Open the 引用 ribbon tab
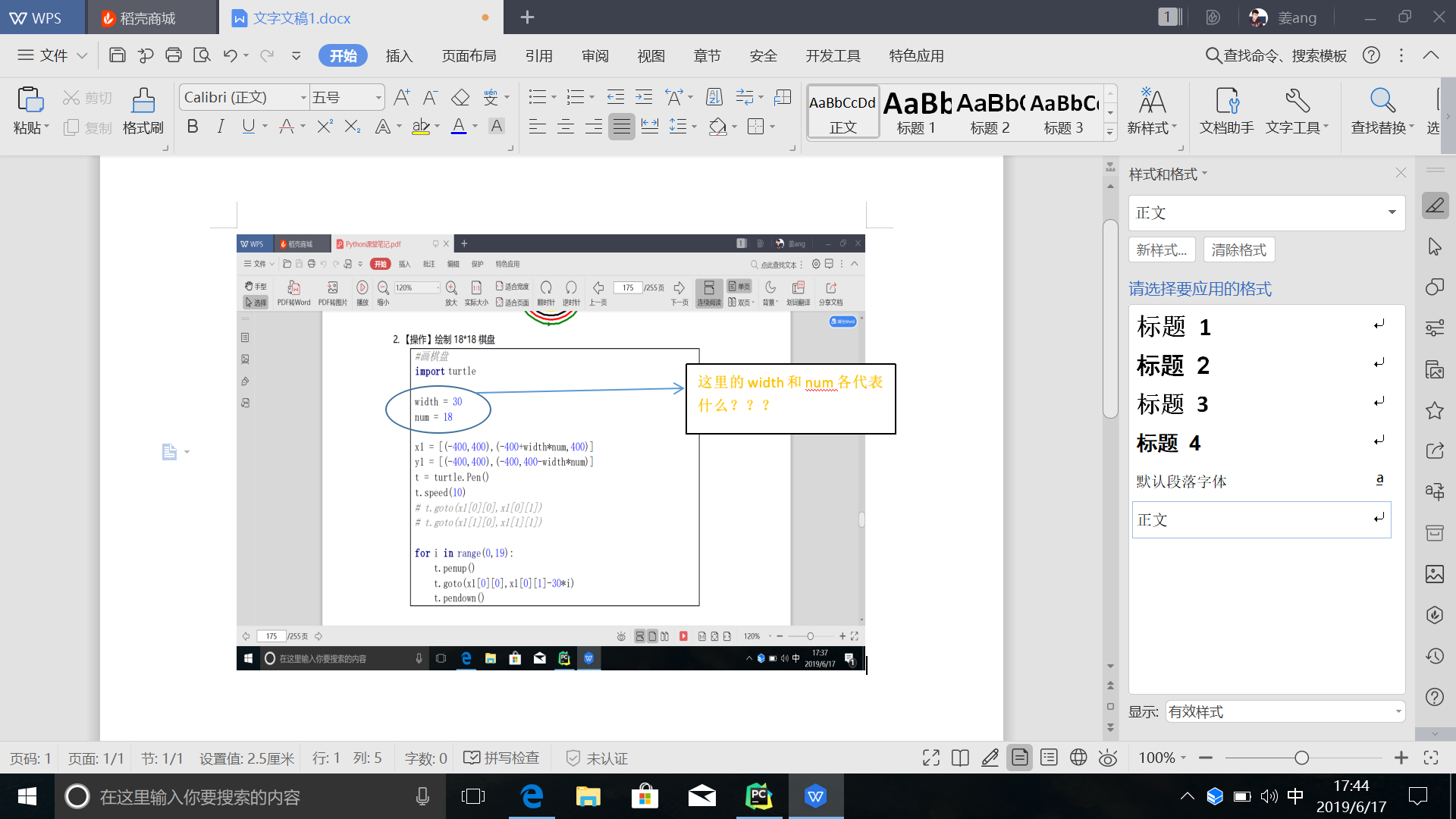This screenshot has height=819, width=1456. tap(538, 55)
